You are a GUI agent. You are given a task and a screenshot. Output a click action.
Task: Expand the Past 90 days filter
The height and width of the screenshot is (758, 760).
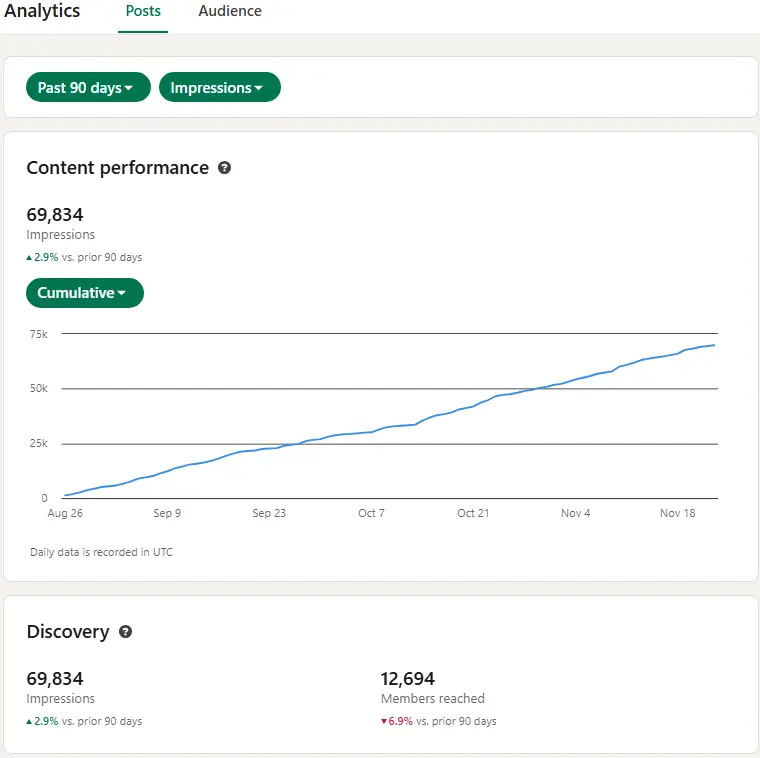pyautogui.click(x=87, y=88)
